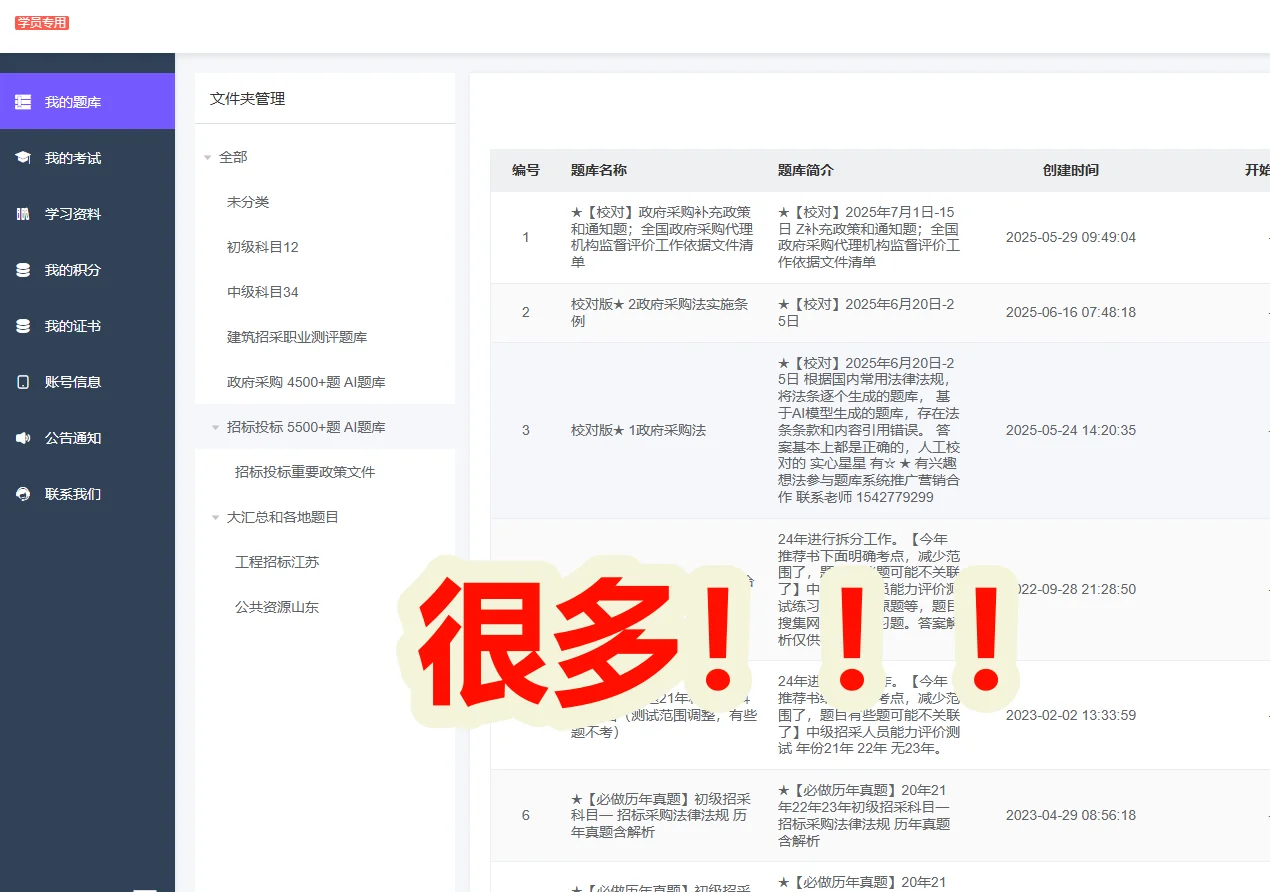The image size is (1270, 892).
Task: Collapse the 大汇总和各地题目 node
Action: click(214, 516)
